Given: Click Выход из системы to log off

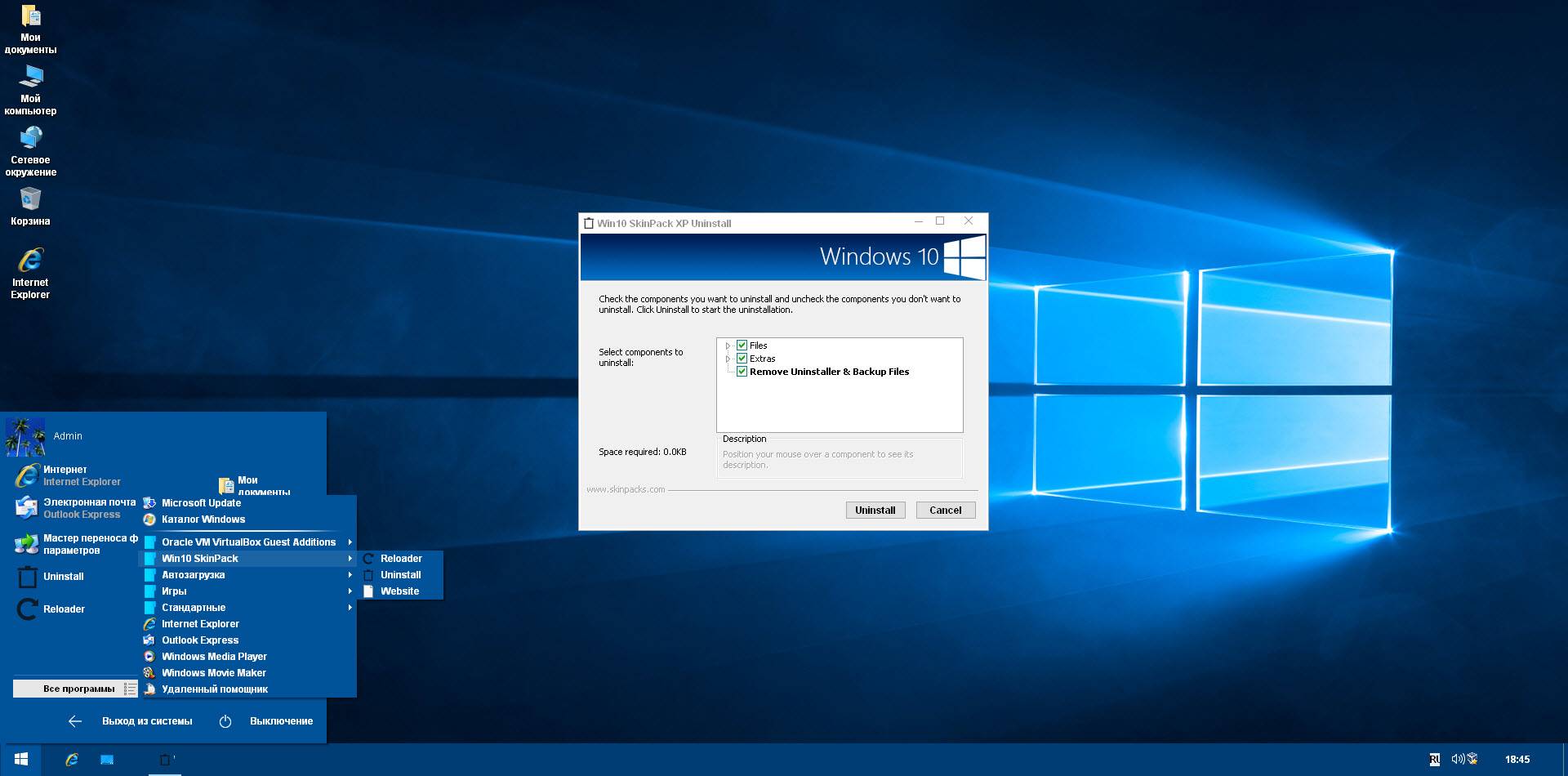Looking at the screenshot, I should click(147, 721).
